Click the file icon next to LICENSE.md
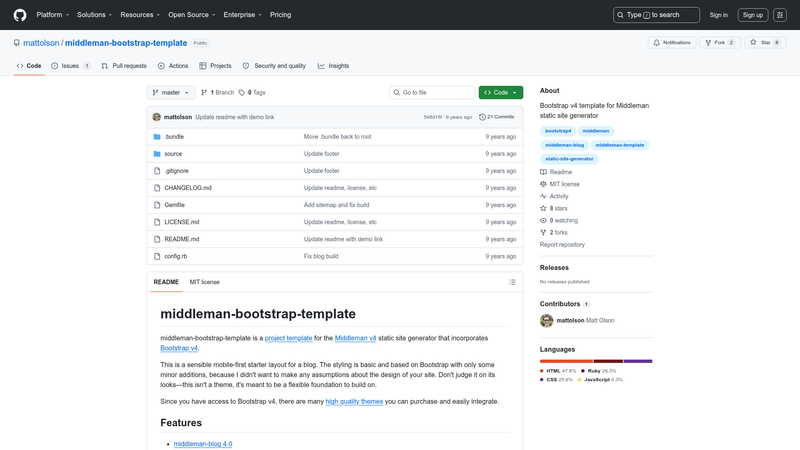The image size is (800, 450). 157,222
